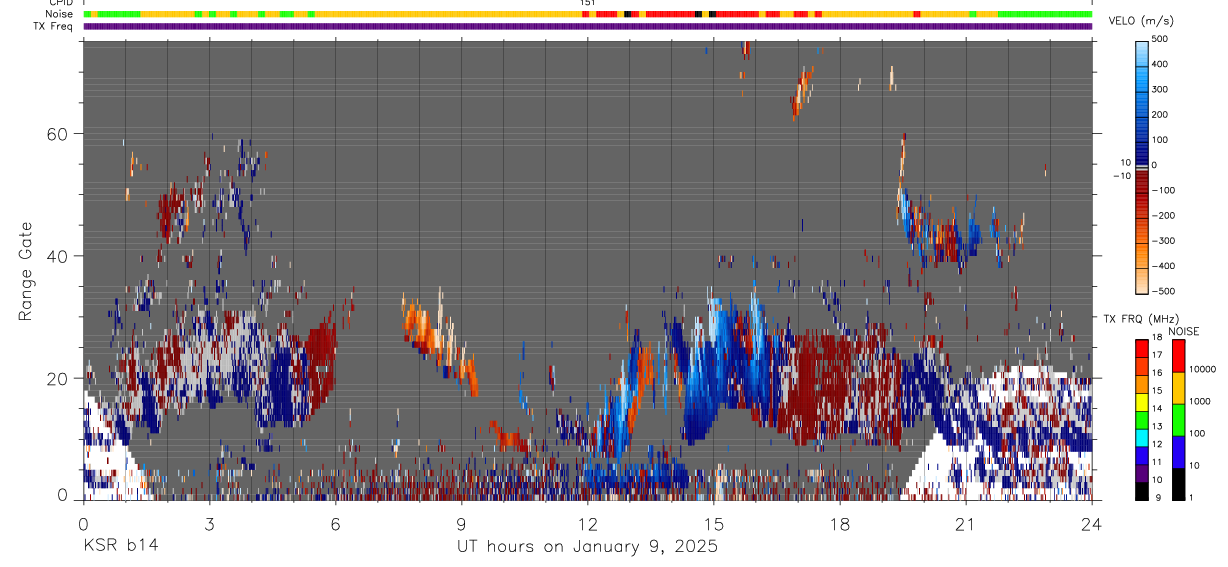The width and height of the screenshot is (1228, 567).
Task: Click the velocity color scale bar
Action: click(1143, 165)
